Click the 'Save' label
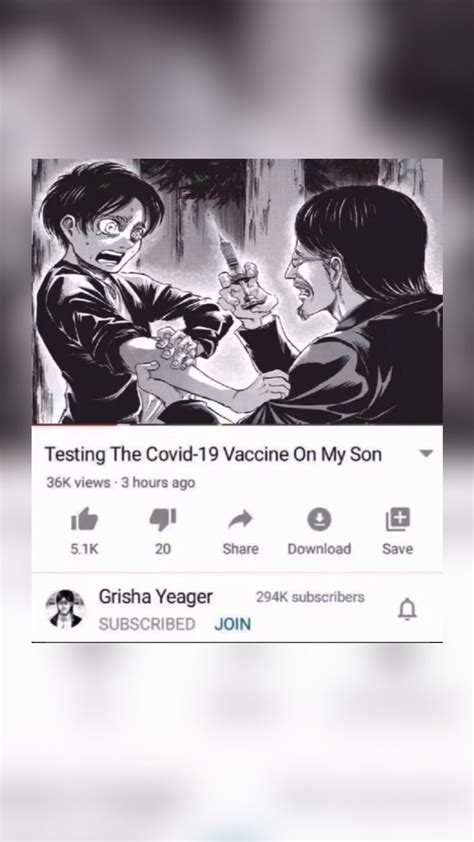The width and height of the screenshot is (474, 842). pyautogui.click(x=398, y=549)
